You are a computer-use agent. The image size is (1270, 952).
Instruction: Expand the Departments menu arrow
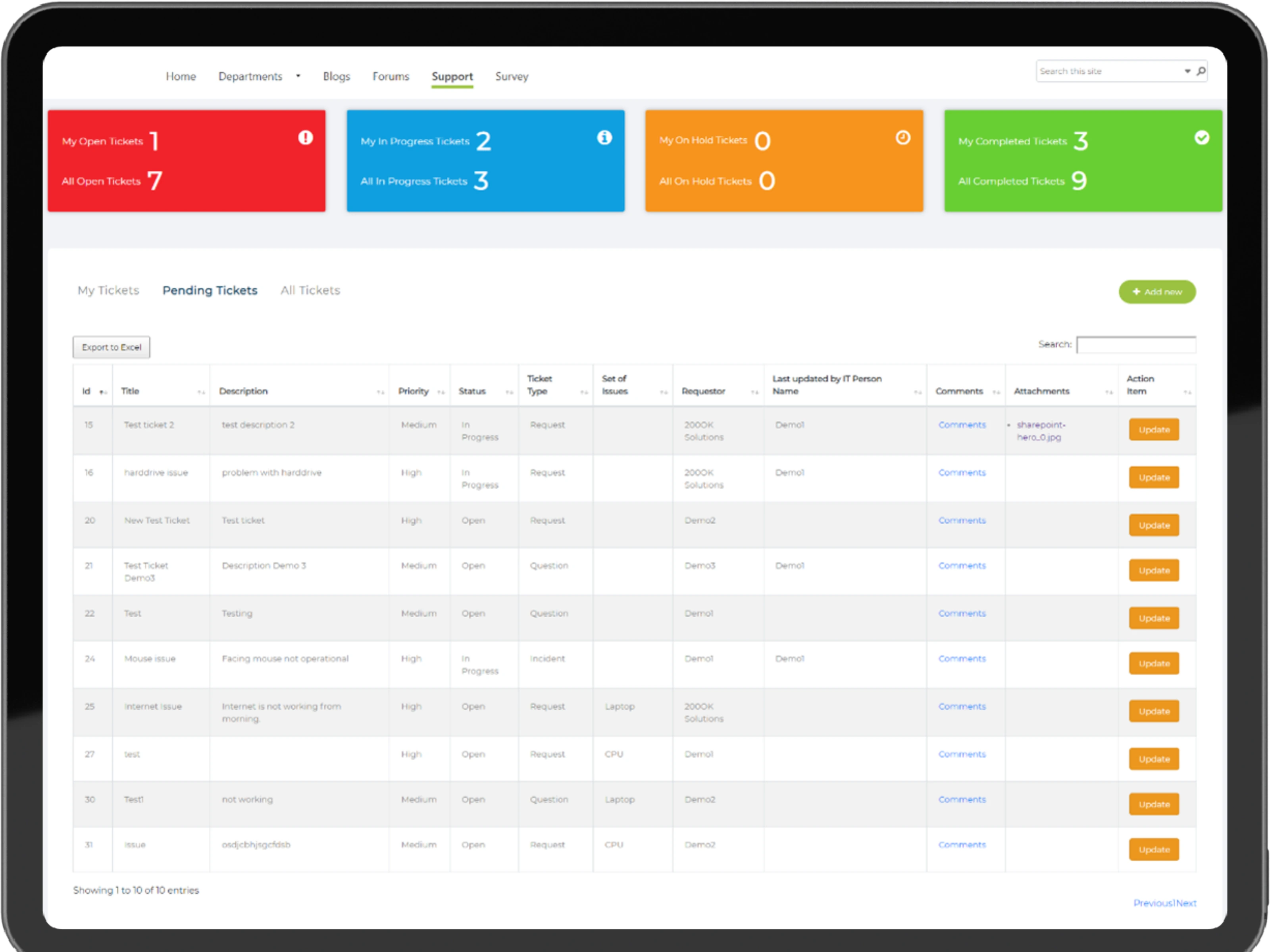298,76
